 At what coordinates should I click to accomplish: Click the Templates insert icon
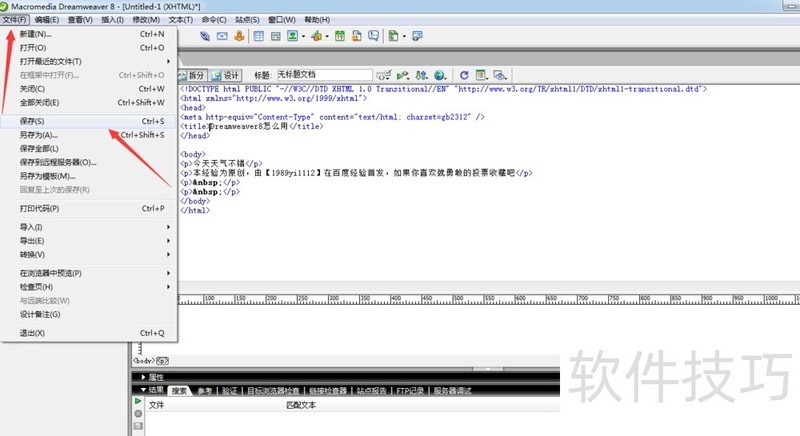(393, 36)
